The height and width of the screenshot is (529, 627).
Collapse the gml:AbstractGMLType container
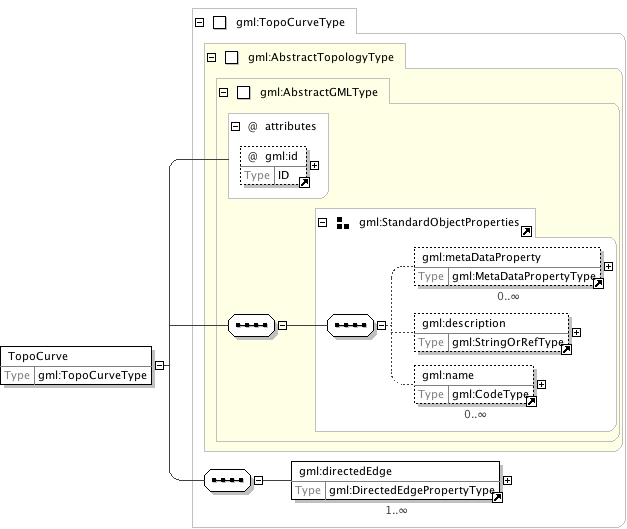223,93
